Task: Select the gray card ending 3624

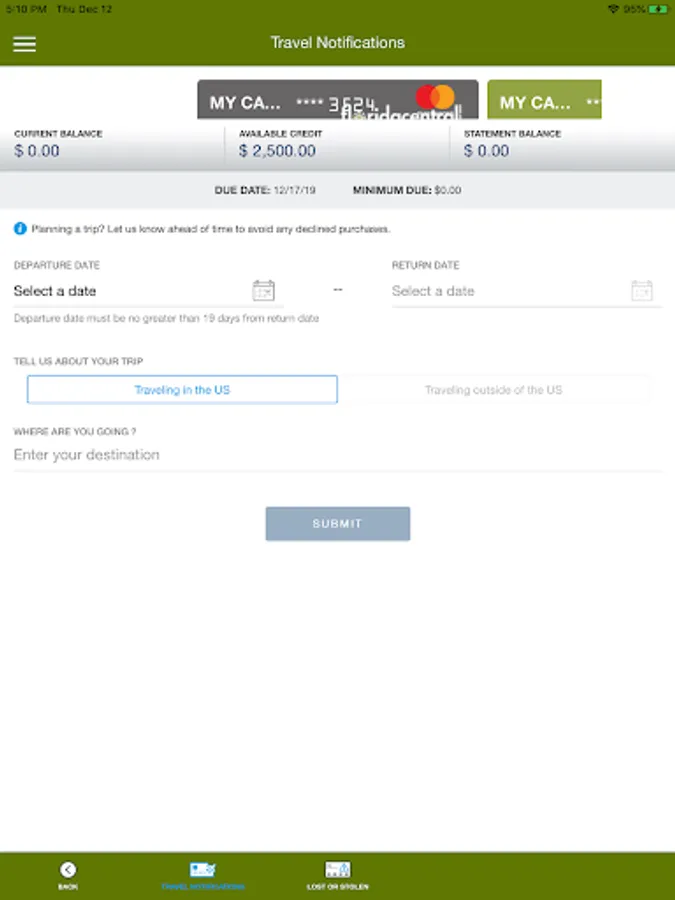Action: [x=338, y=99]
